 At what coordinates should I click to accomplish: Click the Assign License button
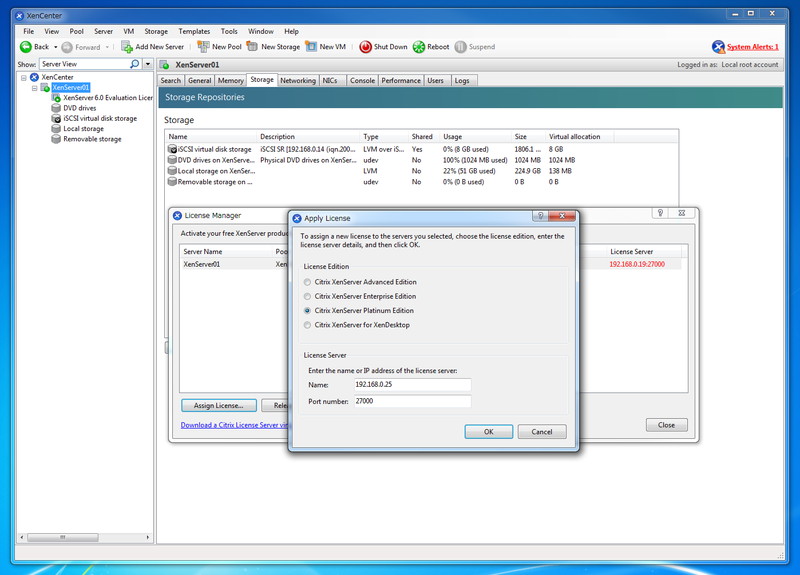pos(218,406)
